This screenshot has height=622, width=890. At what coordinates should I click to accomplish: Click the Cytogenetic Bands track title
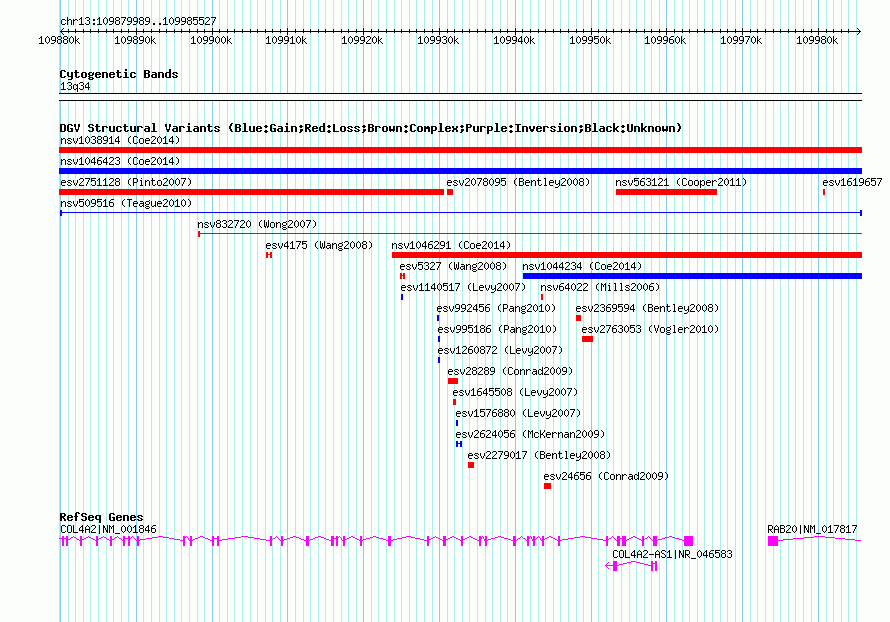[119, 74]
